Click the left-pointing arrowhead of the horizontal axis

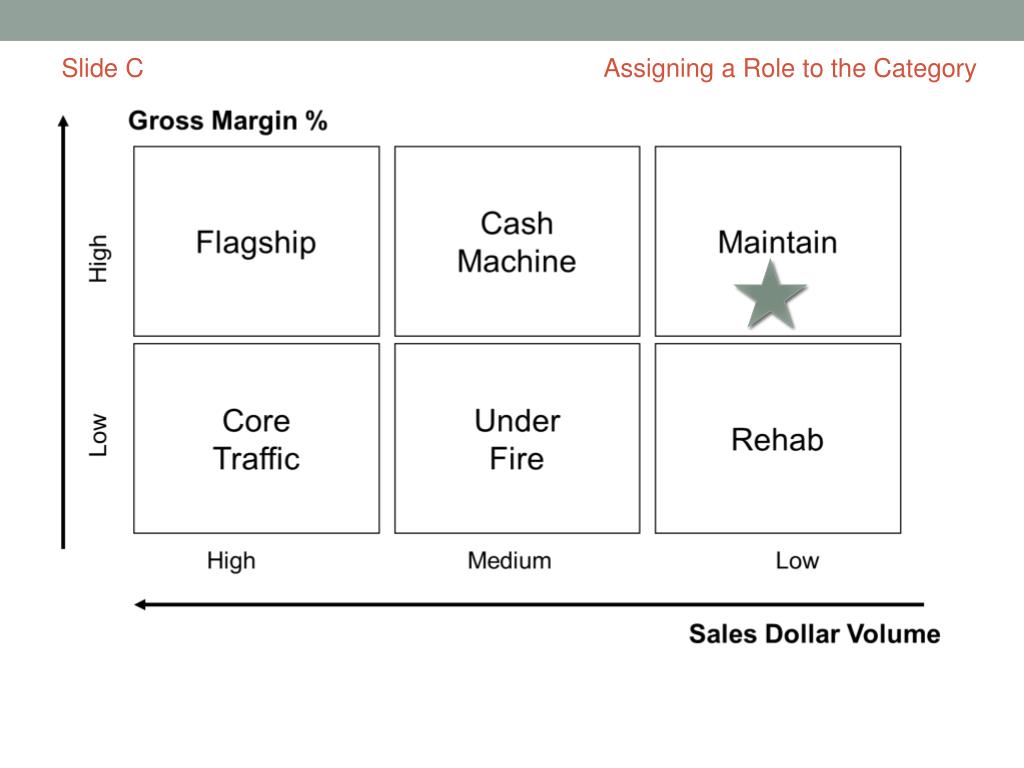(141, 604)
